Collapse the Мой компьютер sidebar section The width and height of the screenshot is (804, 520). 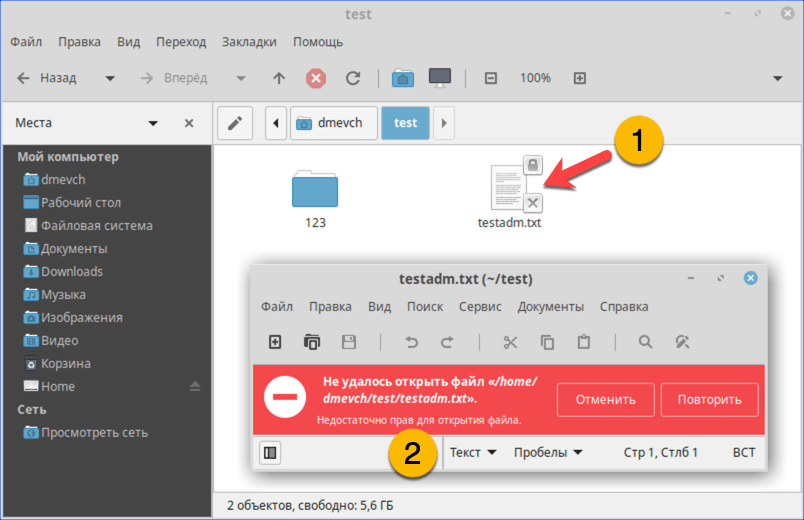pyautogui.click(x=68, y=157)
